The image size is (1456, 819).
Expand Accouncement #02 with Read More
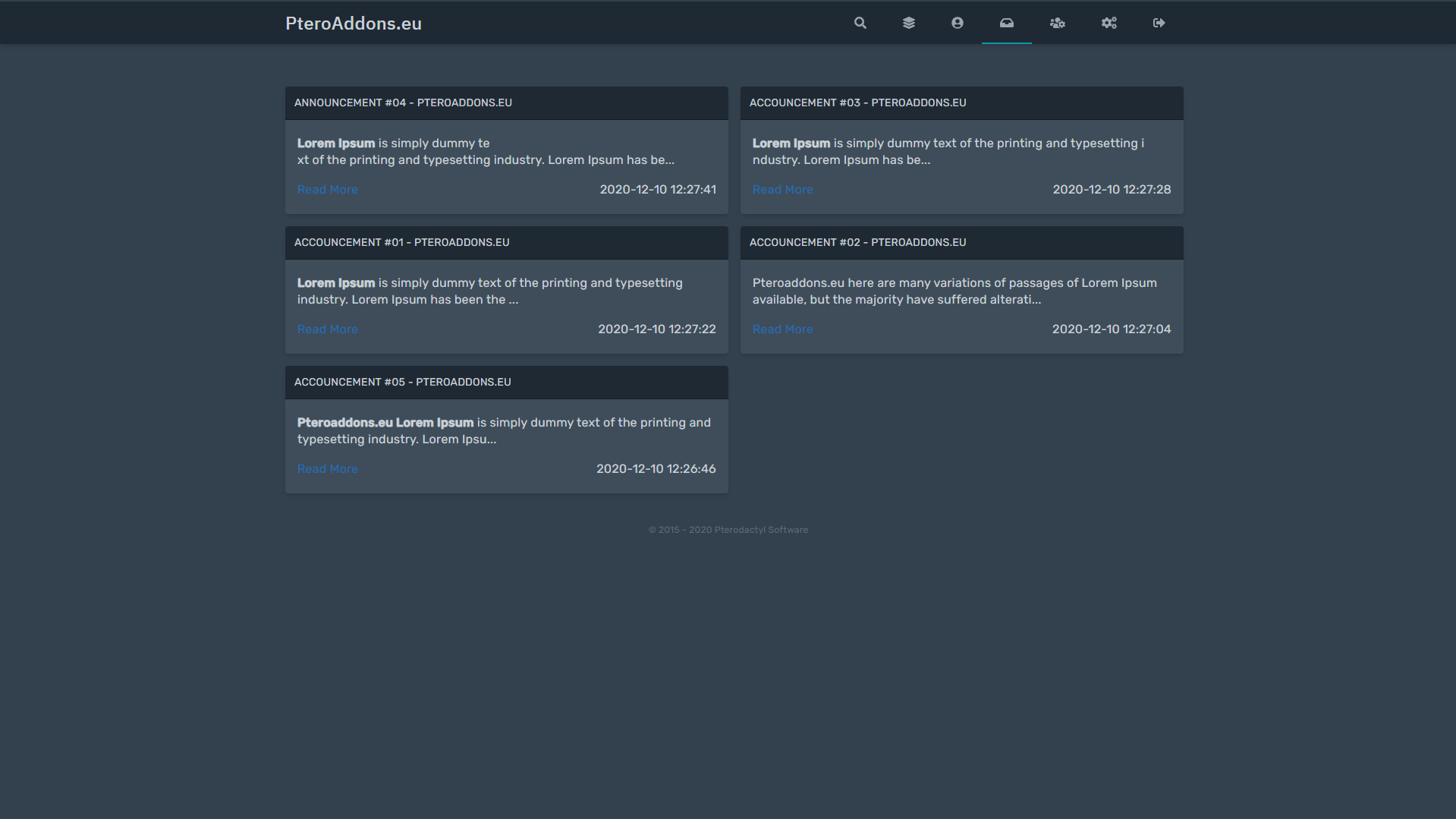[782, 329]
